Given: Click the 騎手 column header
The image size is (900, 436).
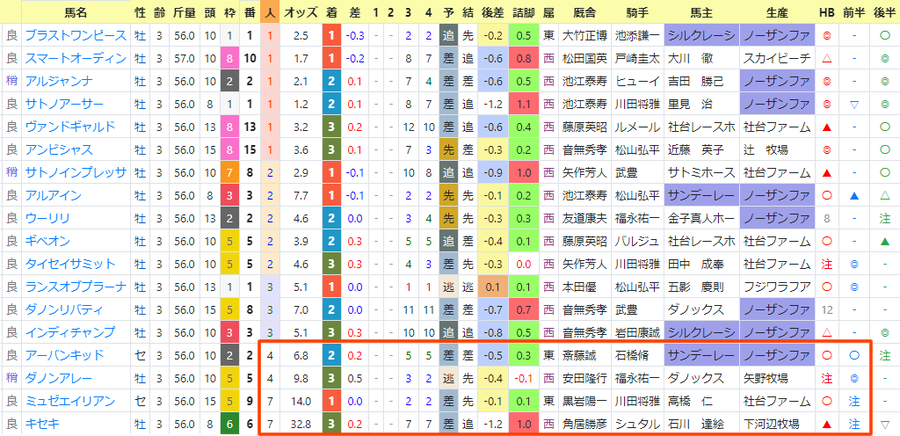Looking at the screenshot, I should [637, 12].
